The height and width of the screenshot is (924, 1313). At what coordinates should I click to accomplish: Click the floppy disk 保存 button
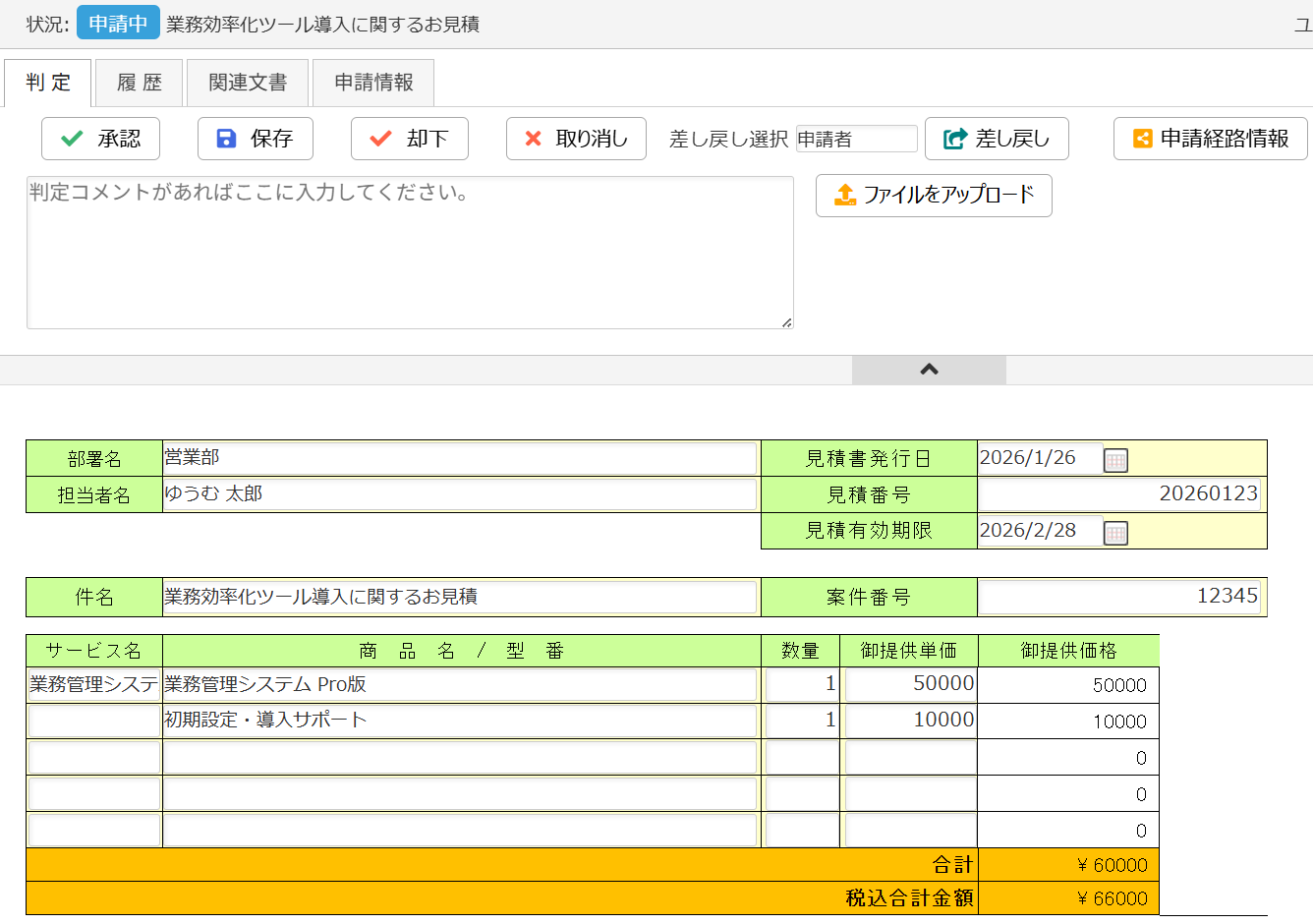click(x=256, y=139)
